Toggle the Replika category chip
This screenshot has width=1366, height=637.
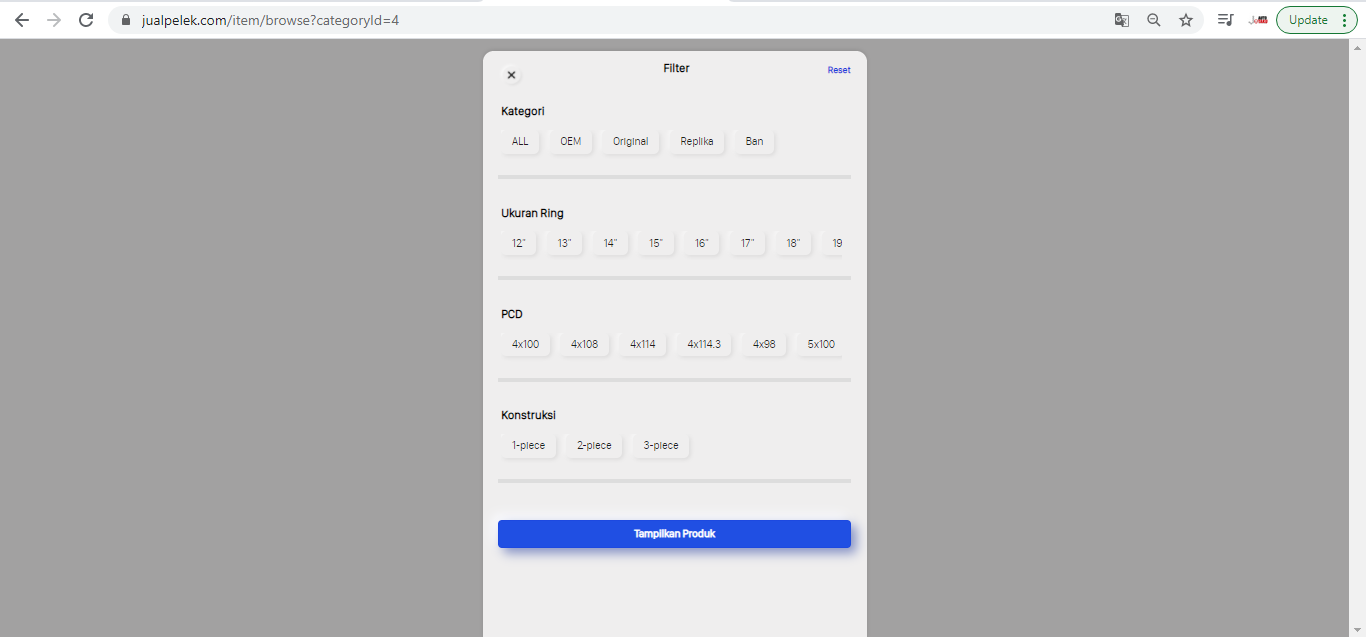(x=697, y=142)
